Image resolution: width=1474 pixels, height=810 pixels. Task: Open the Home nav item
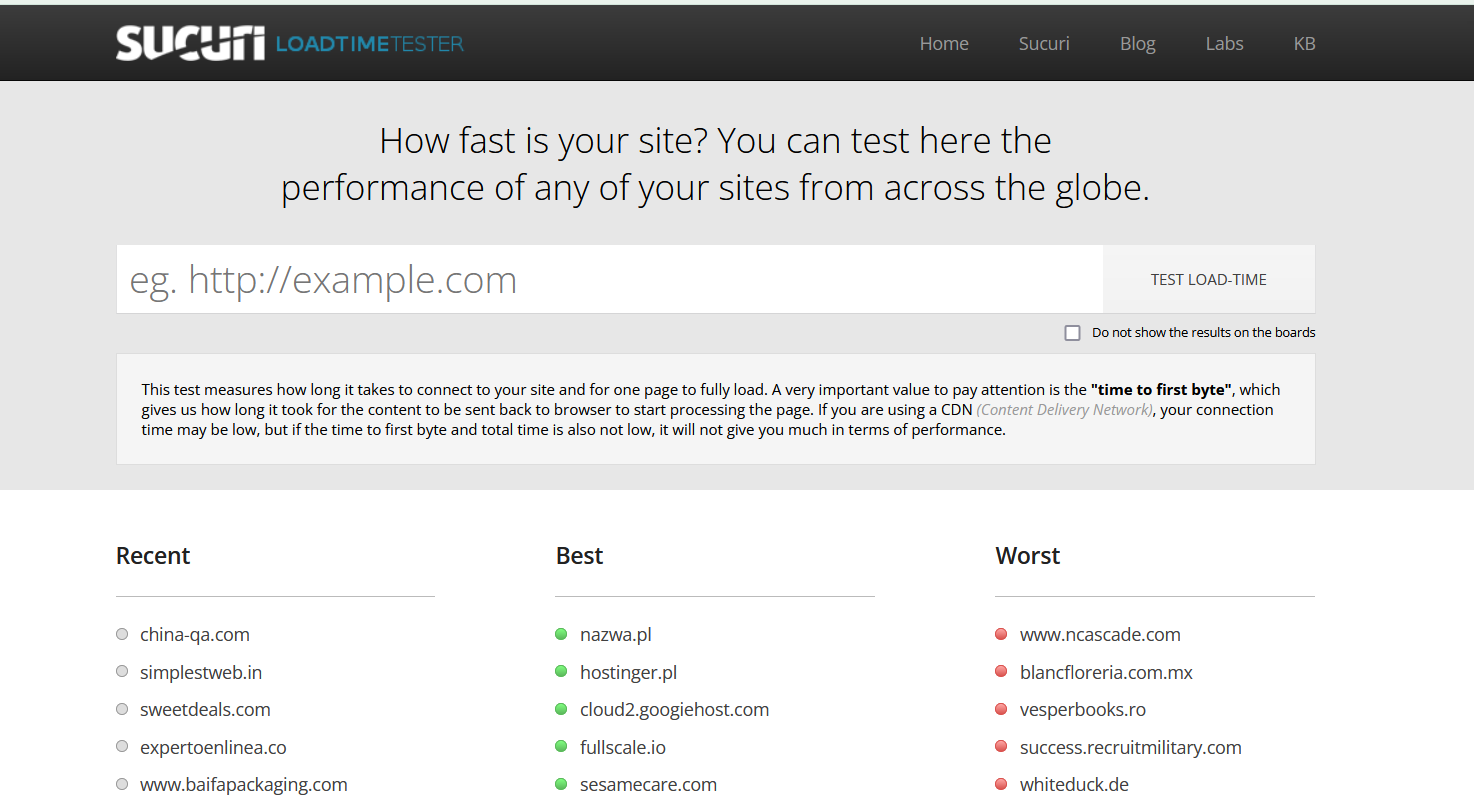click(x=944, y=43)
